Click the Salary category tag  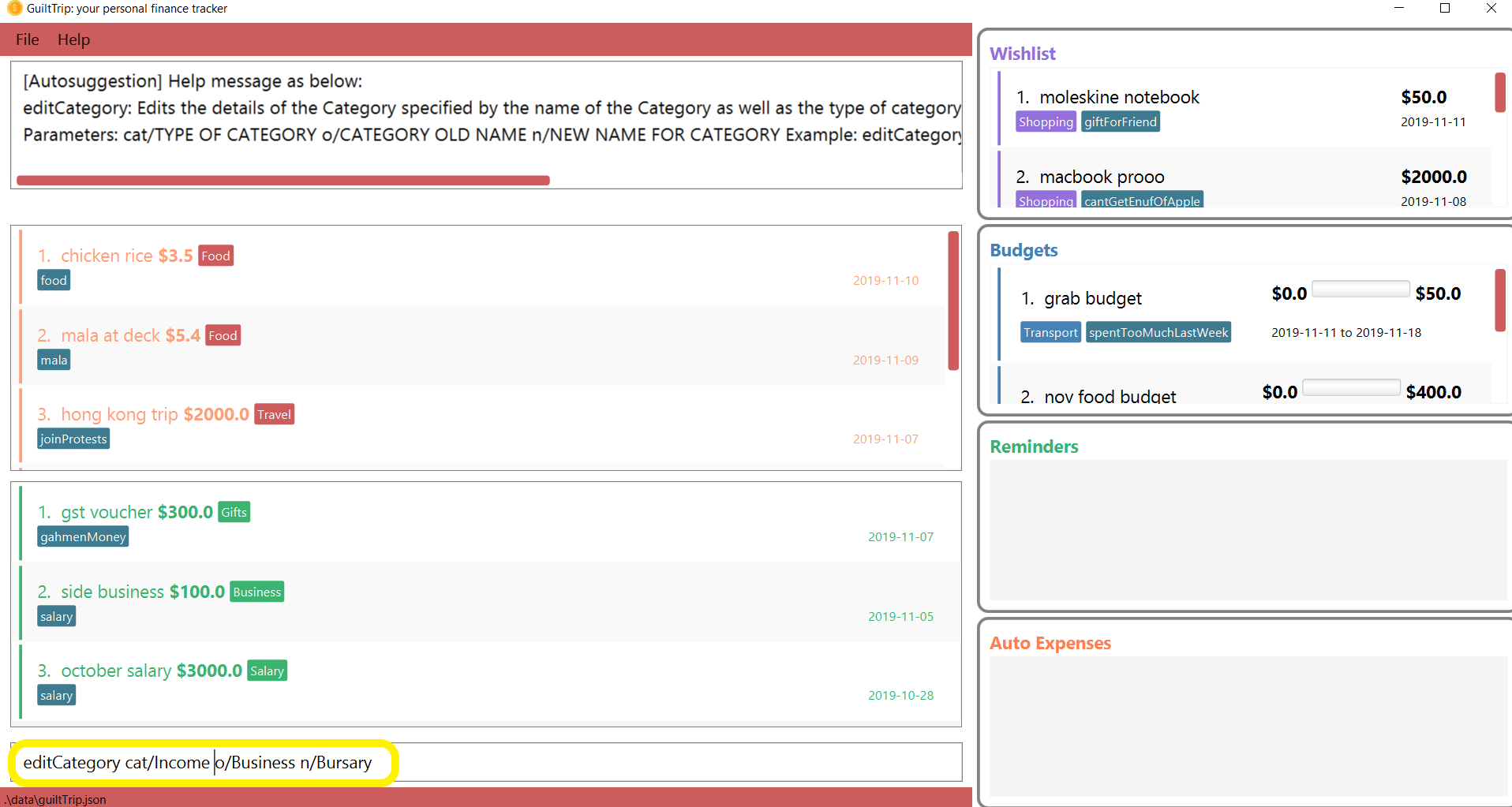[x=267, y=671]
